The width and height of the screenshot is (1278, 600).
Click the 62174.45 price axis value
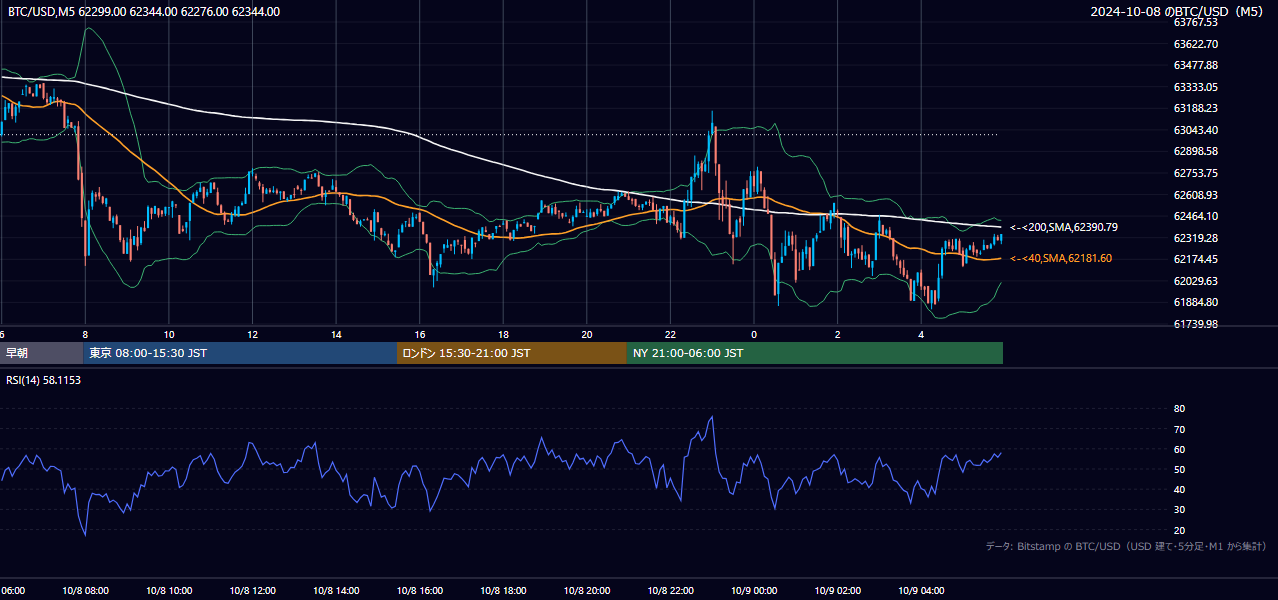pos(1195,259)
